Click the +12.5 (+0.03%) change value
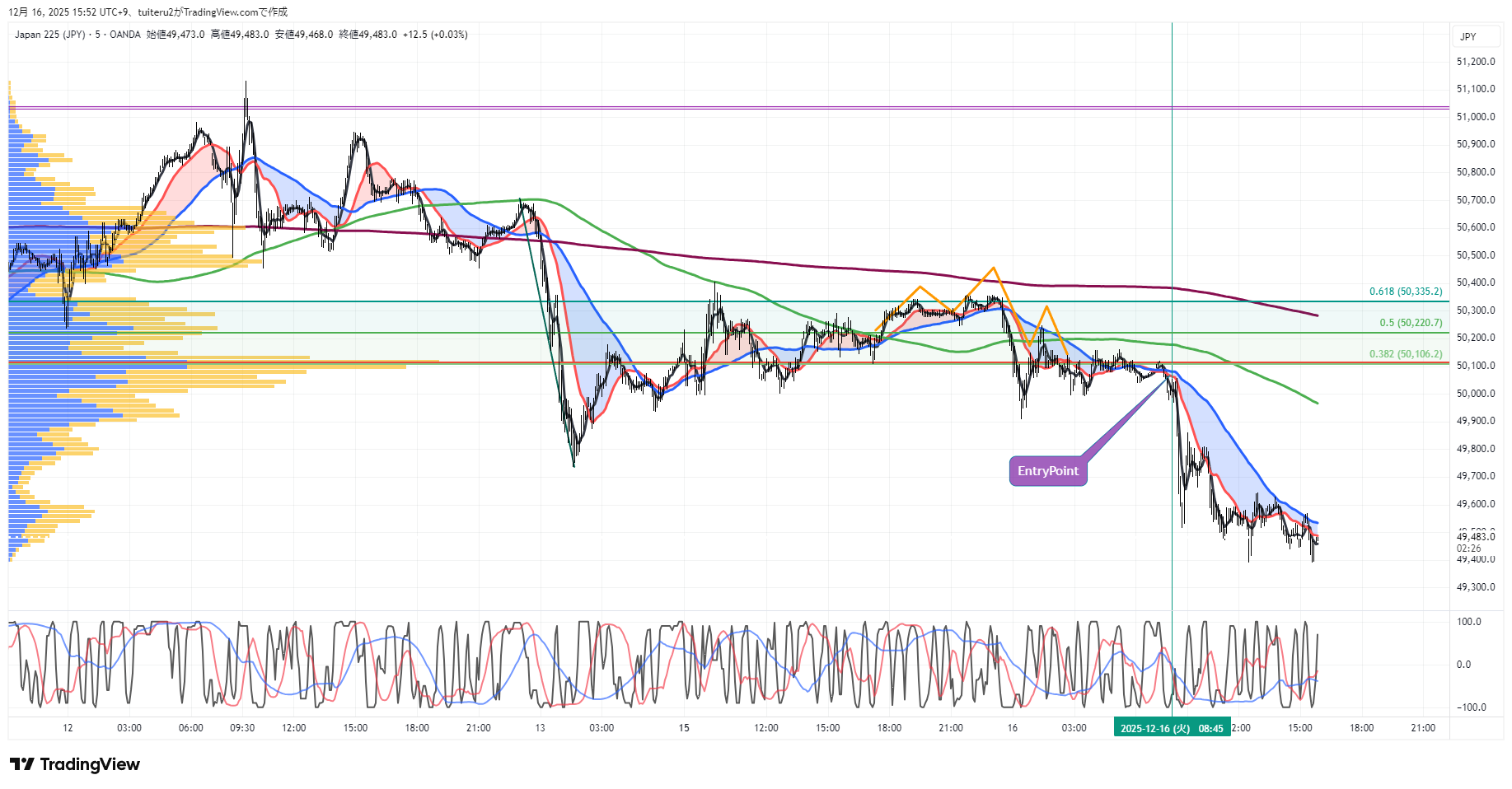This screenshot has height=789, width=1512. [435, 35]
